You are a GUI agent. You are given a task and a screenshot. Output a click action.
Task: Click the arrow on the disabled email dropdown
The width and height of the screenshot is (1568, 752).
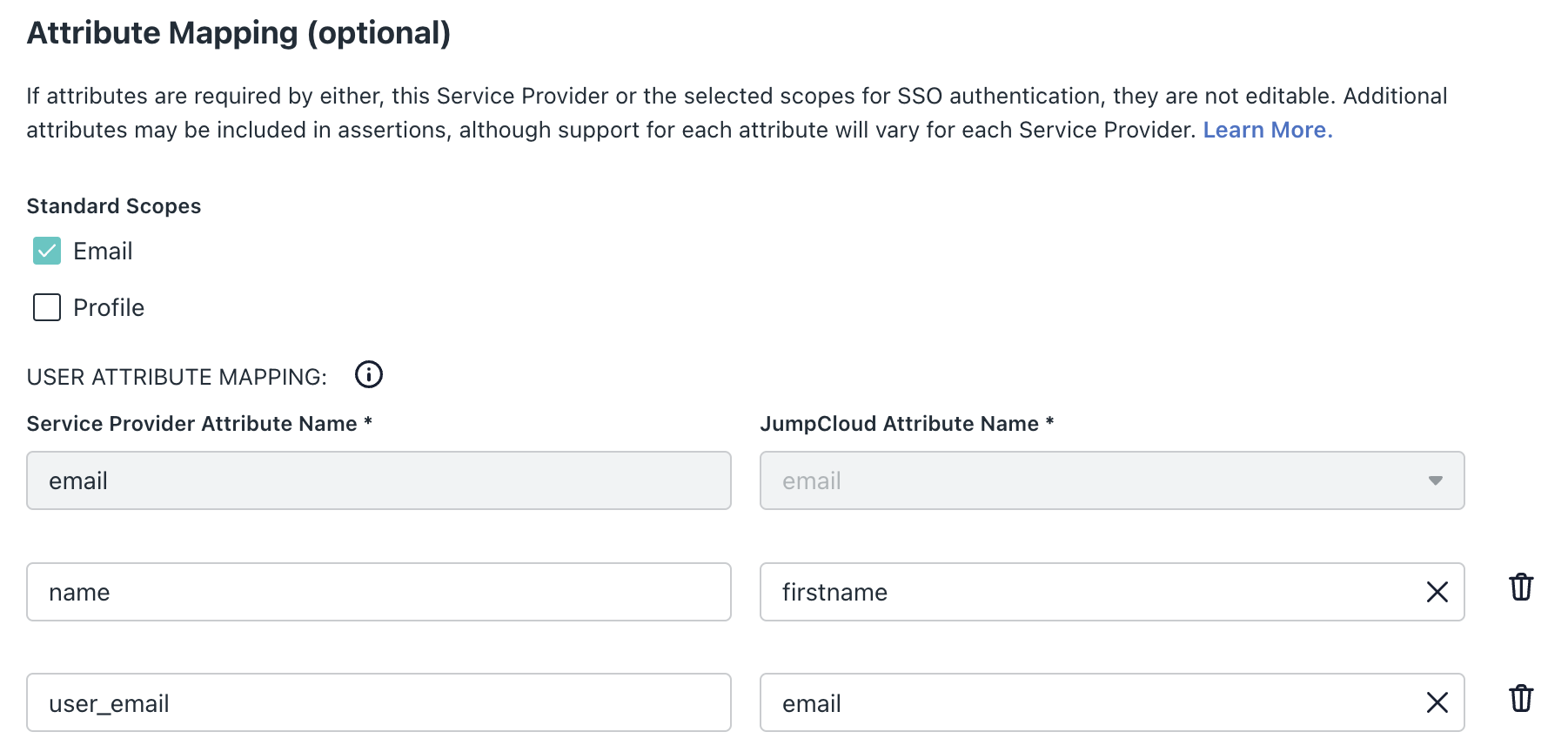[x=1435, y=480]
